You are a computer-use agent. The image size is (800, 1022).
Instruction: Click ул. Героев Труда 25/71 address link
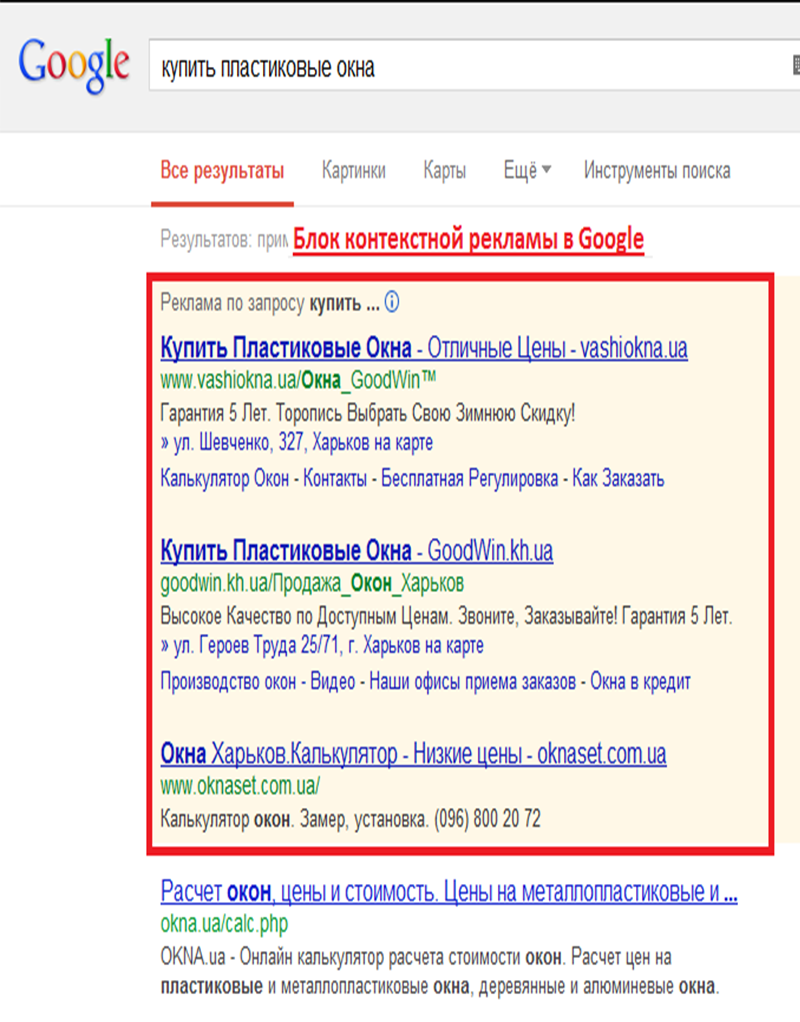pyautogui.click(x=322, y=645)
